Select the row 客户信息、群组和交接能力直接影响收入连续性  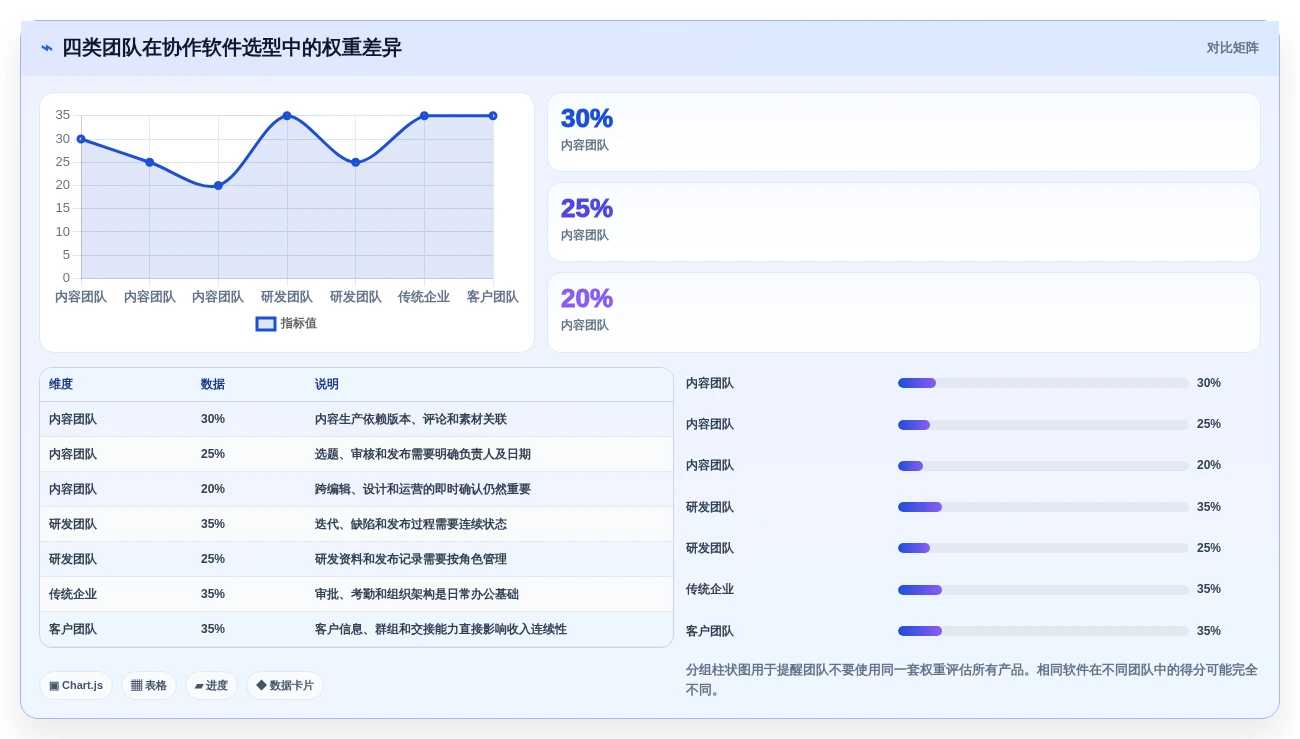[x=356, y=629]
